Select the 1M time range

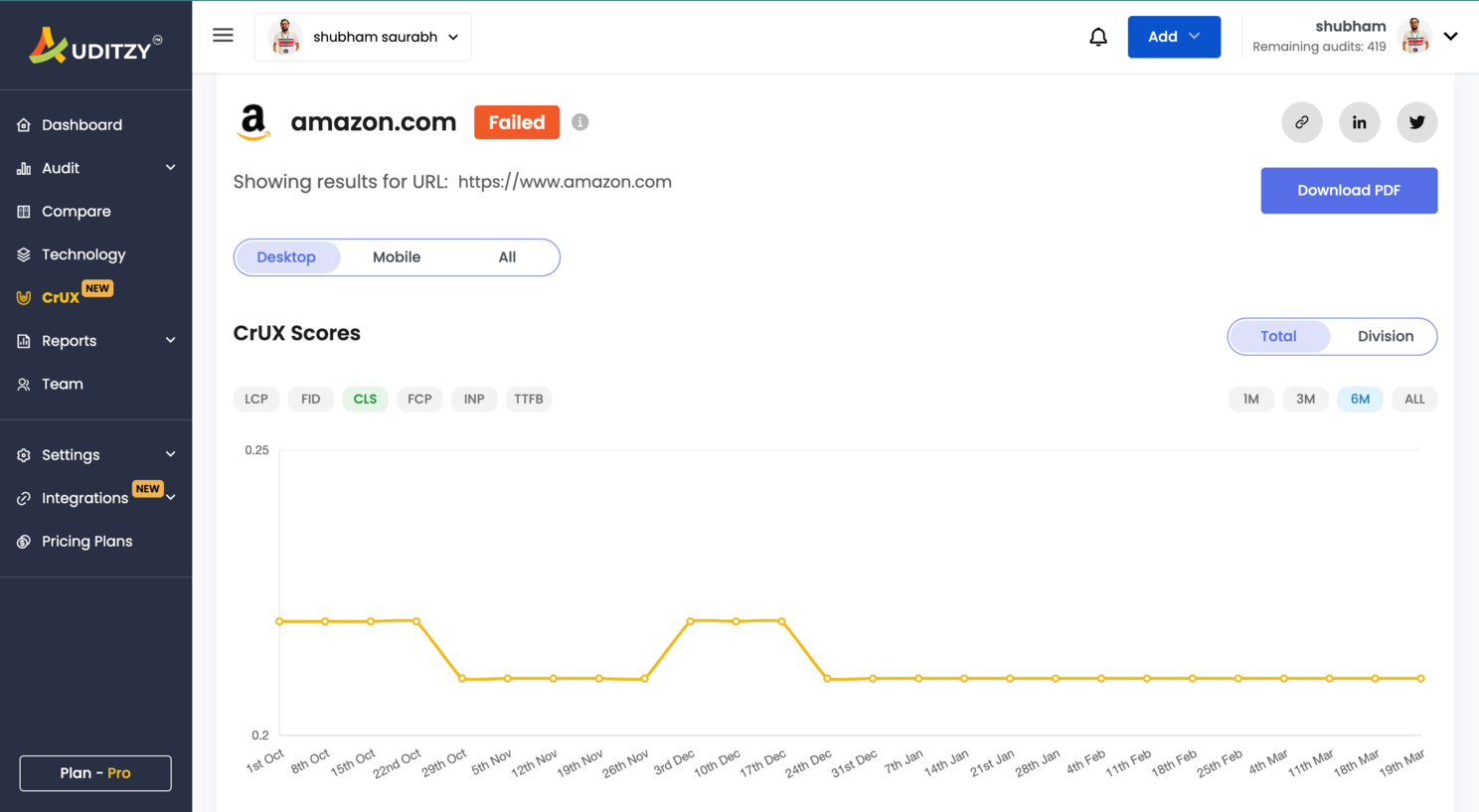coord(1251,400)
